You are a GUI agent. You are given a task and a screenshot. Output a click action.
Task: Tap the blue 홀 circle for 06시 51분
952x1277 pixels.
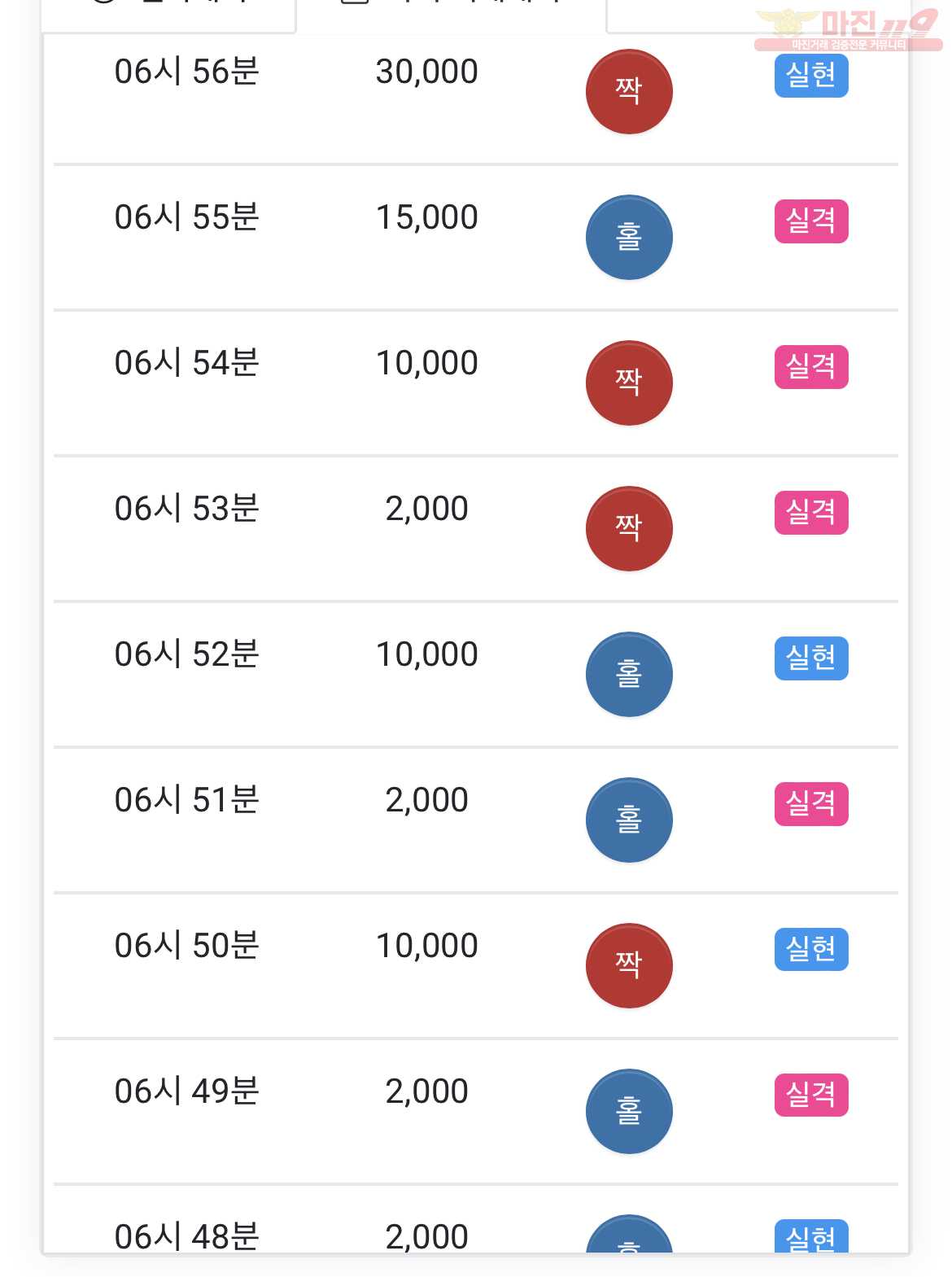tap(629, 820)
